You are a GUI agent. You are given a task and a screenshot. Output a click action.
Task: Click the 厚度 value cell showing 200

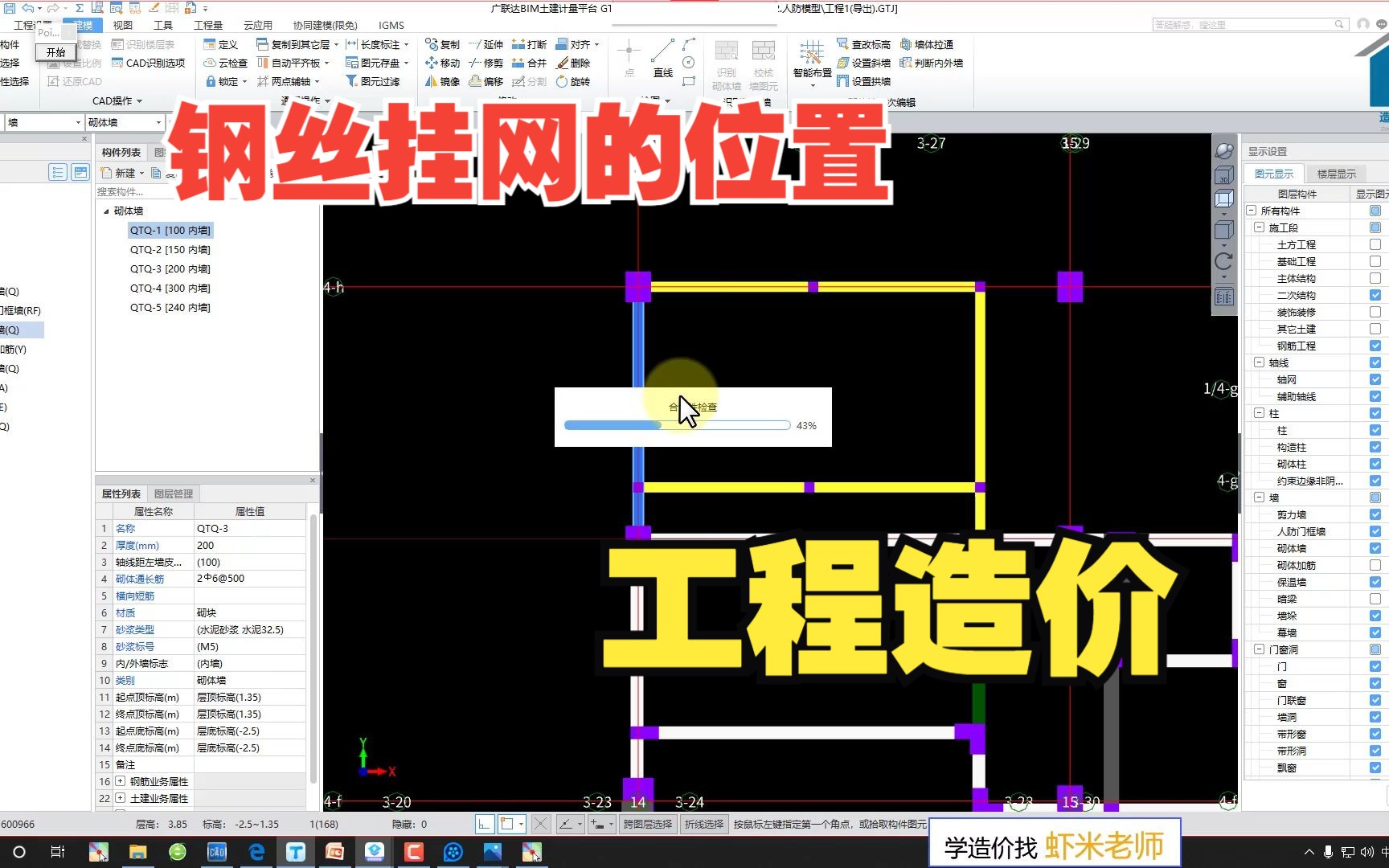click(249, 545)
